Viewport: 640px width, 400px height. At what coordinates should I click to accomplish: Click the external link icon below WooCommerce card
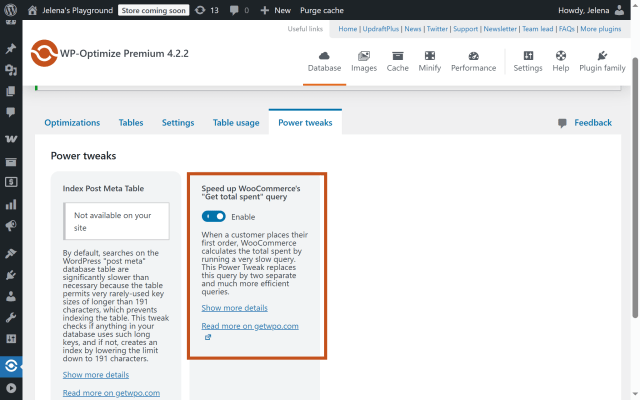click(208, 337)
